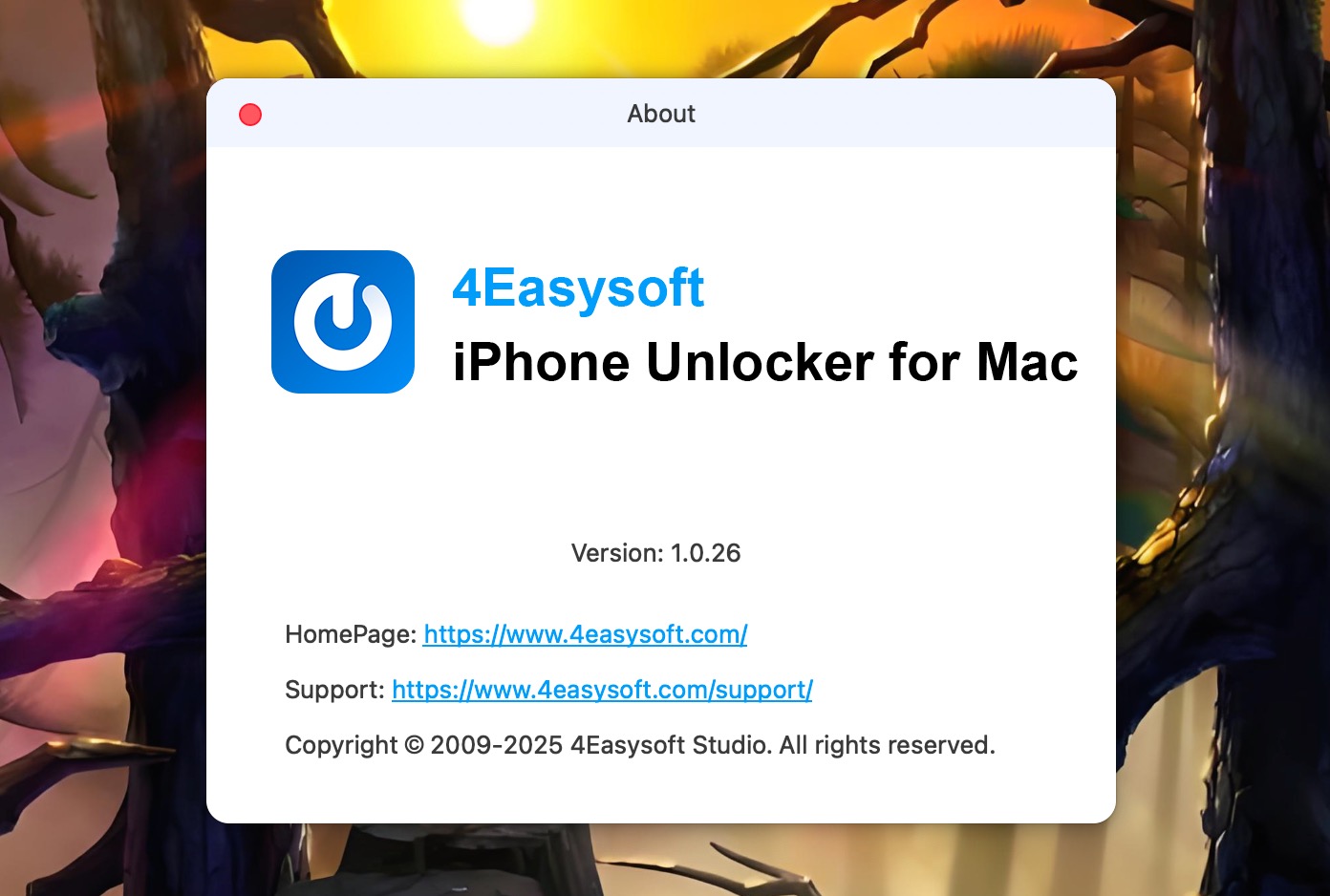The image size is (1330, 896).
Task: Click the Support label
Action: coord(334,690)
